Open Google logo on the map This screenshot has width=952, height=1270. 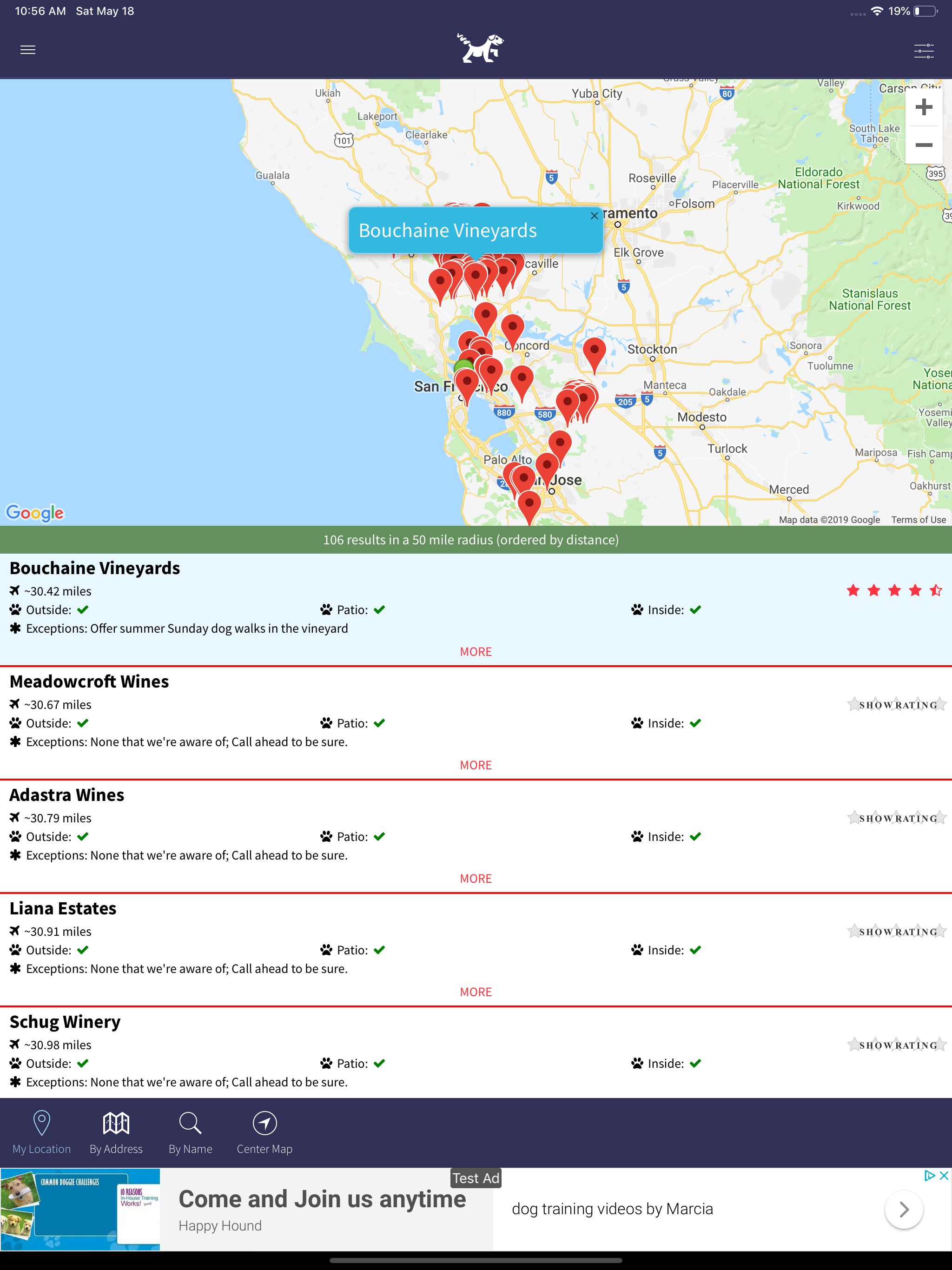click(x=35, y=512)
